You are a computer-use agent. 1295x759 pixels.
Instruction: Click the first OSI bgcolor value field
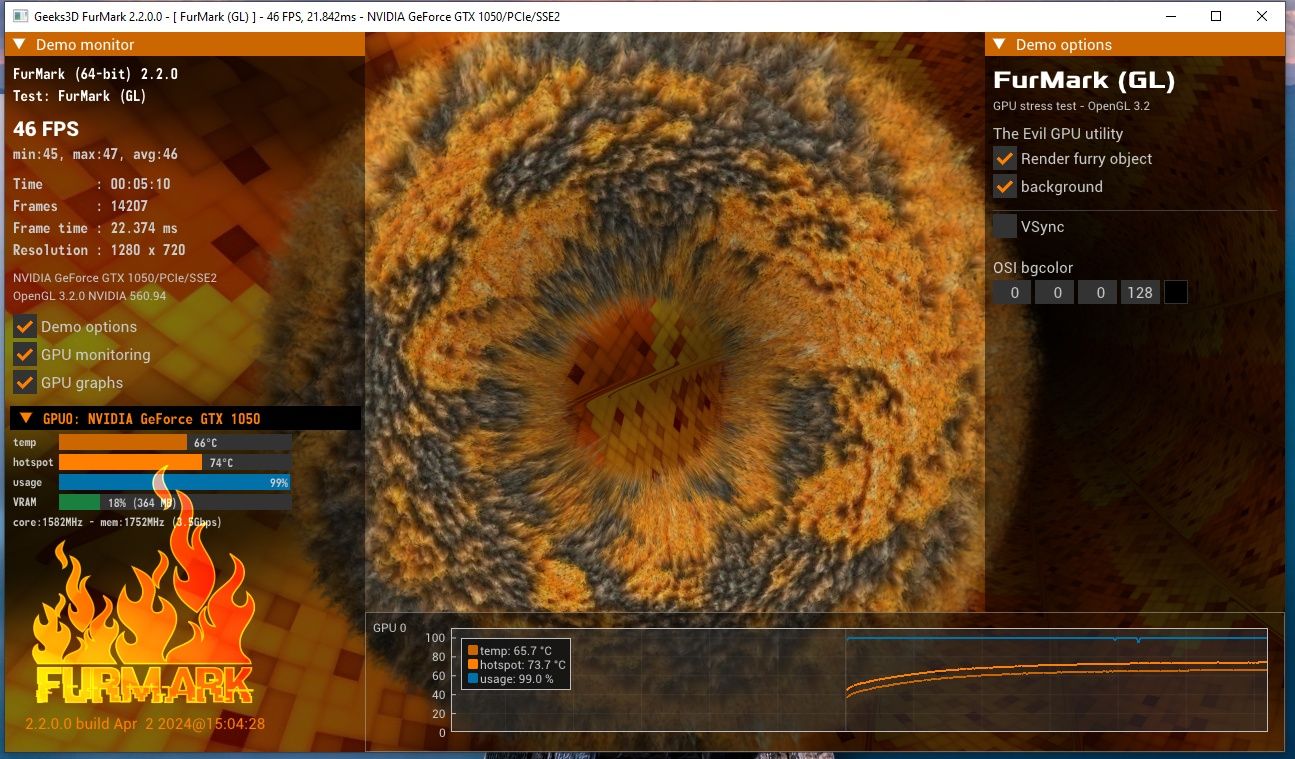pyautogui.click(x=1012, y=292)
